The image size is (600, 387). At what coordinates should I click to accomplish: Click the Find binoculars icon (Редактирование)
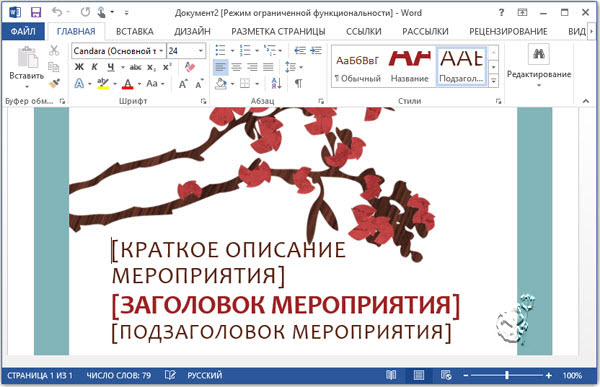click(x=539, y=54)
